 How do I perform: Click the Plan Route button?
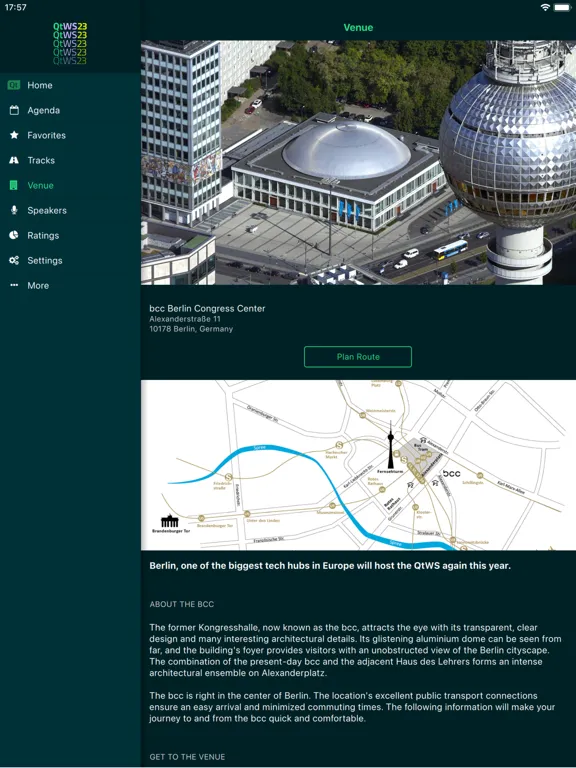(358, 357)
